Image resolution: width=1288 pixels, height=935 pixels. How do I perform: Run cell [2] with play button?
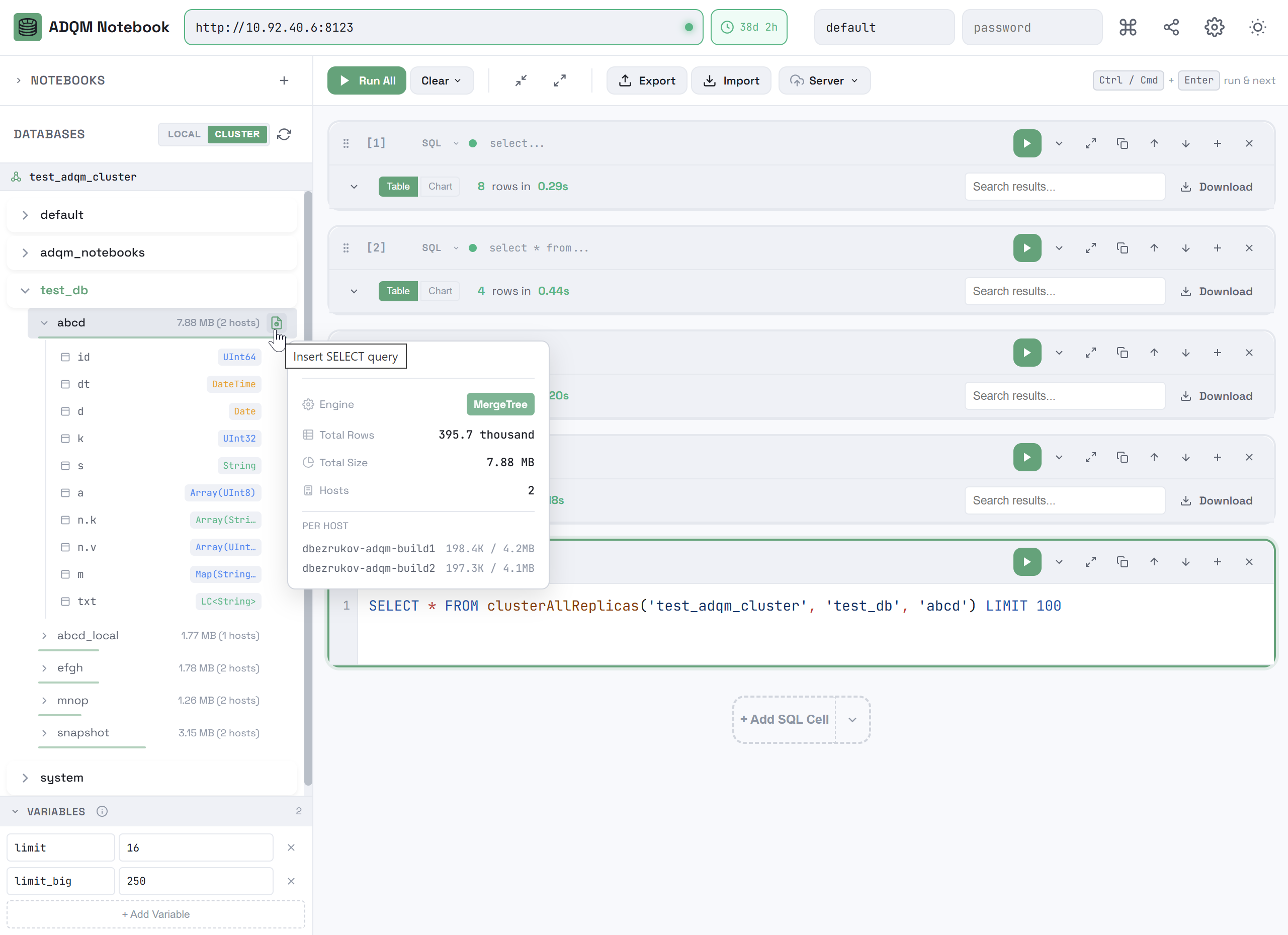(x=1027, y=248)
